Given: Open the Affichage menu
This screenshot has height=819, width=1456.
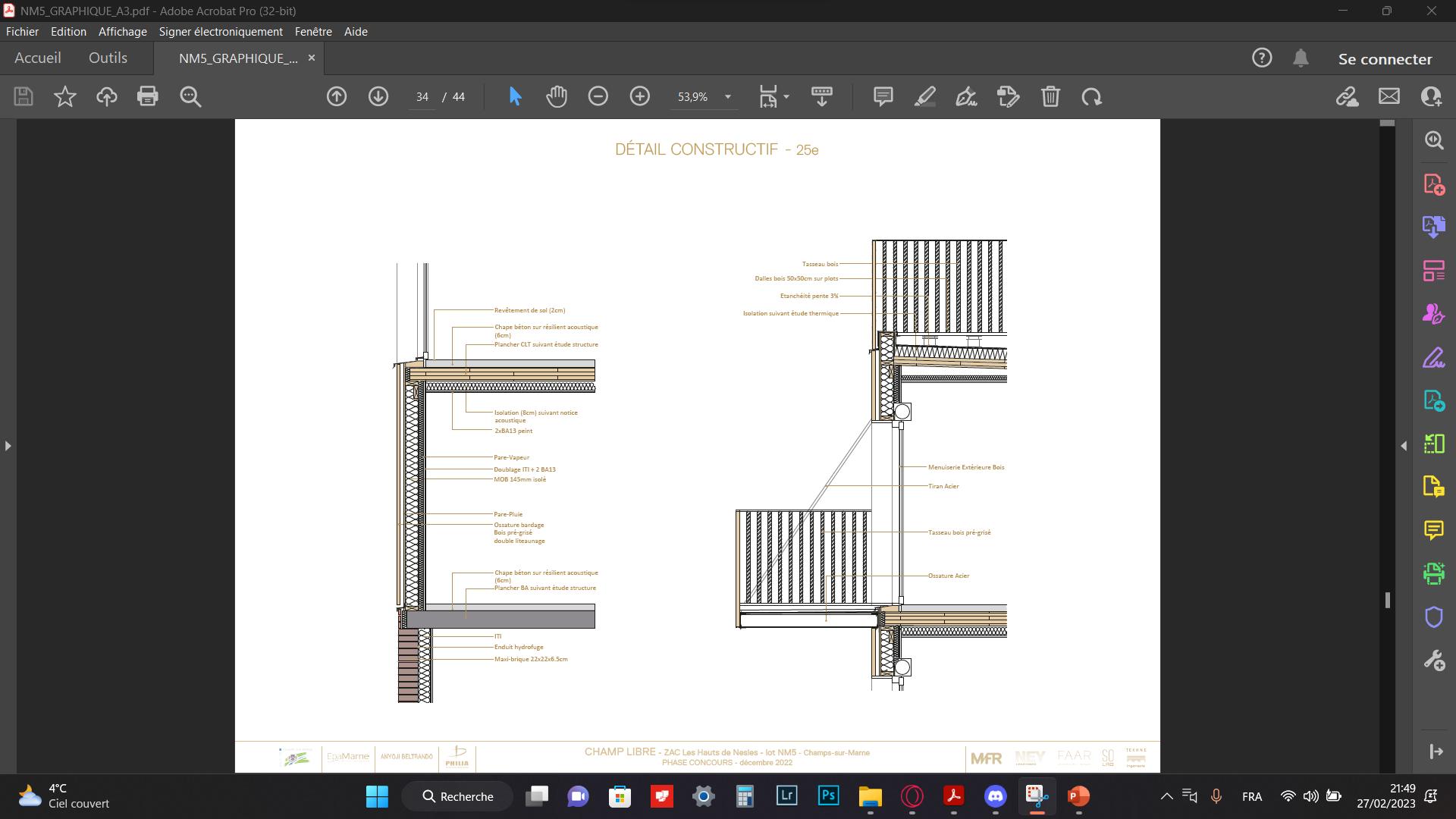Looking at the screenshot, I should point(123,31).
